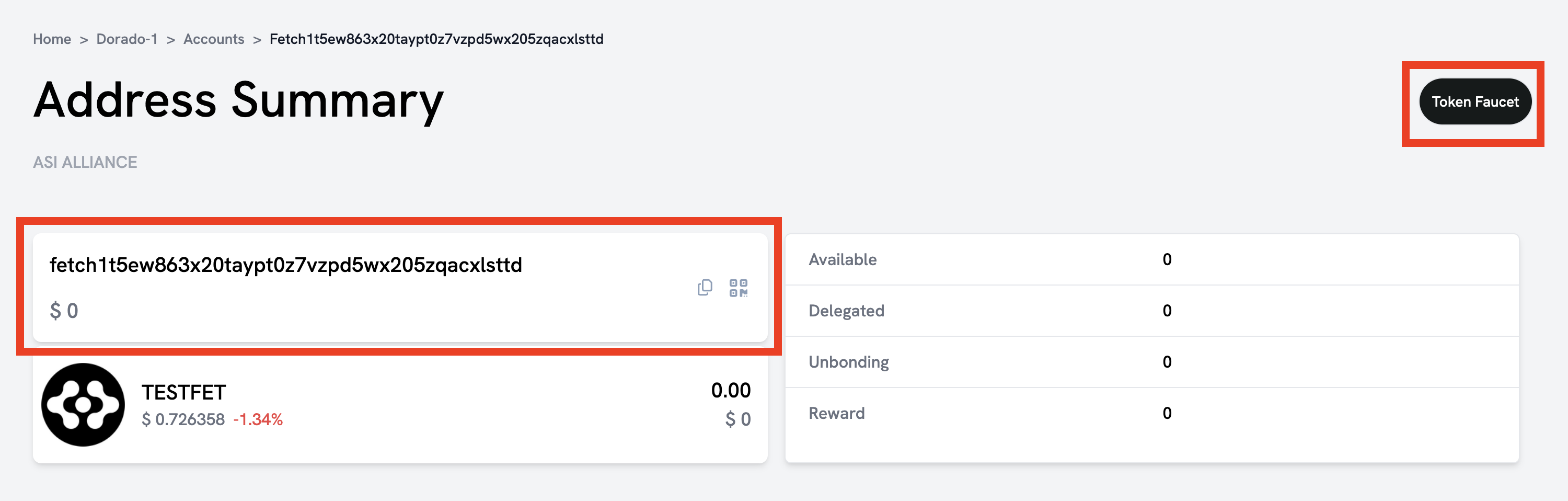Select the Fetch1t5ew863x20… breadcrumb address
Screen dimensions: 1568x501
(436, 39)
